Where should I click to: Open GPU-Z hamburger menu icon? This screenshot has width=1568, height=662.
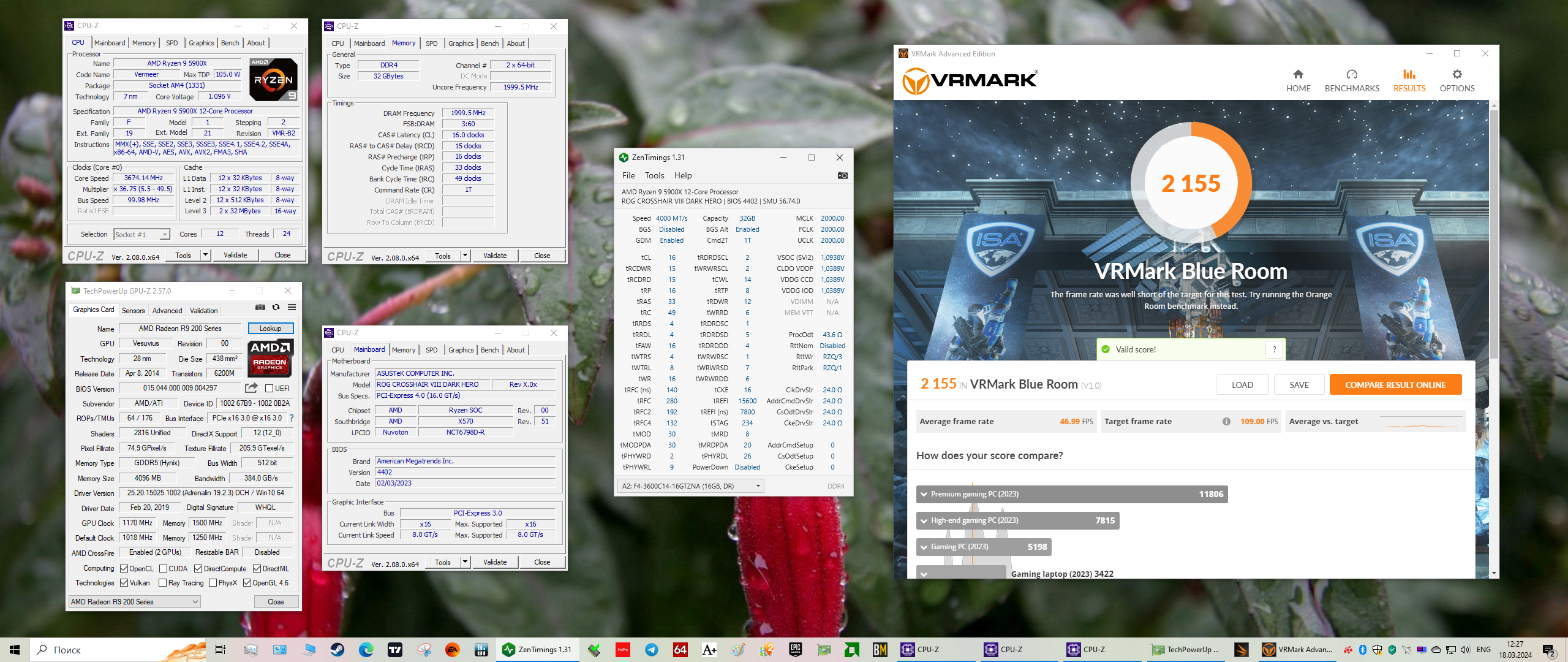coord(292,307)
